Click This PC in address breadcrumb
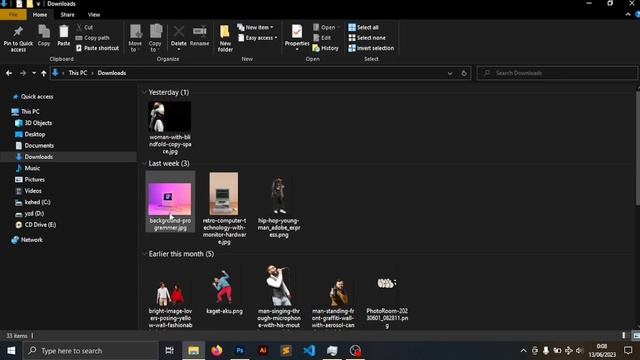This screenshot has height=360, width=640. click(x=78, y=73)
